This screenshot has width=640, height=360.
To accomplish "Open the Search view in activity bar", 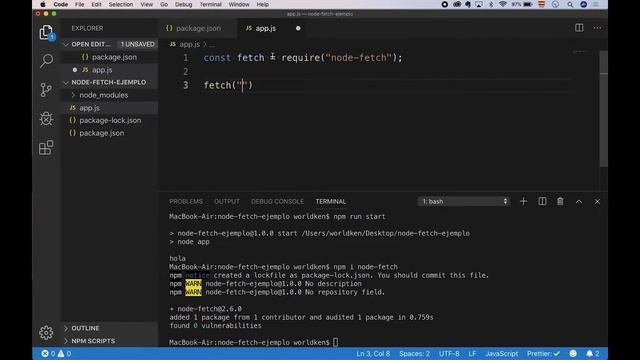I will point(46,61).
